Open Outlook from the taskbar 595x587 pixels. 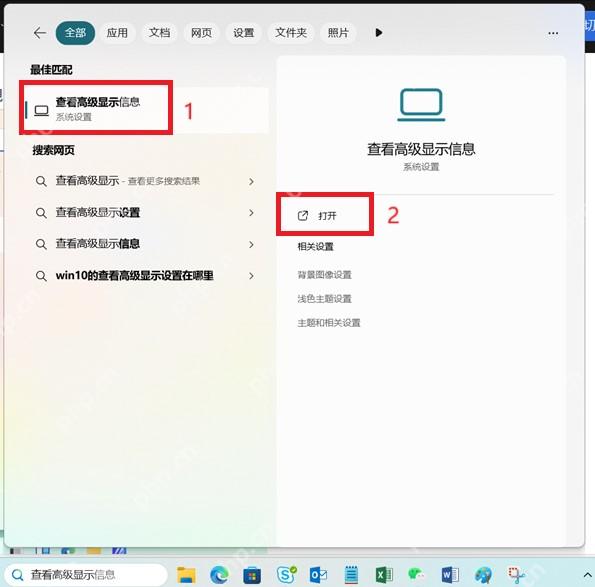pyautogui.click(x=318, y=575)
